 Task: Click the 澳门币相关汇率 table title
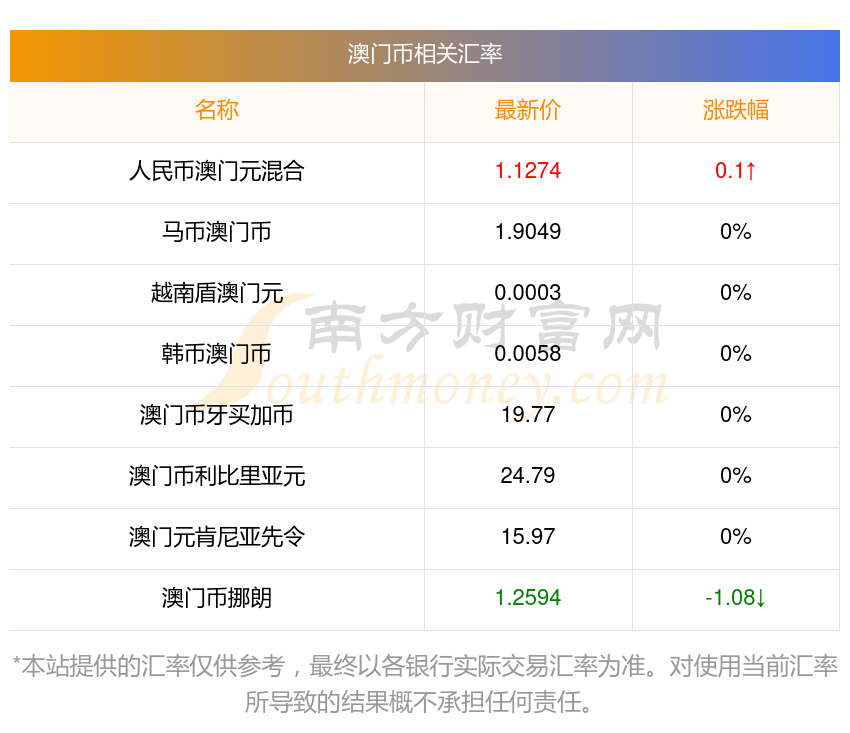click(425, 54)
